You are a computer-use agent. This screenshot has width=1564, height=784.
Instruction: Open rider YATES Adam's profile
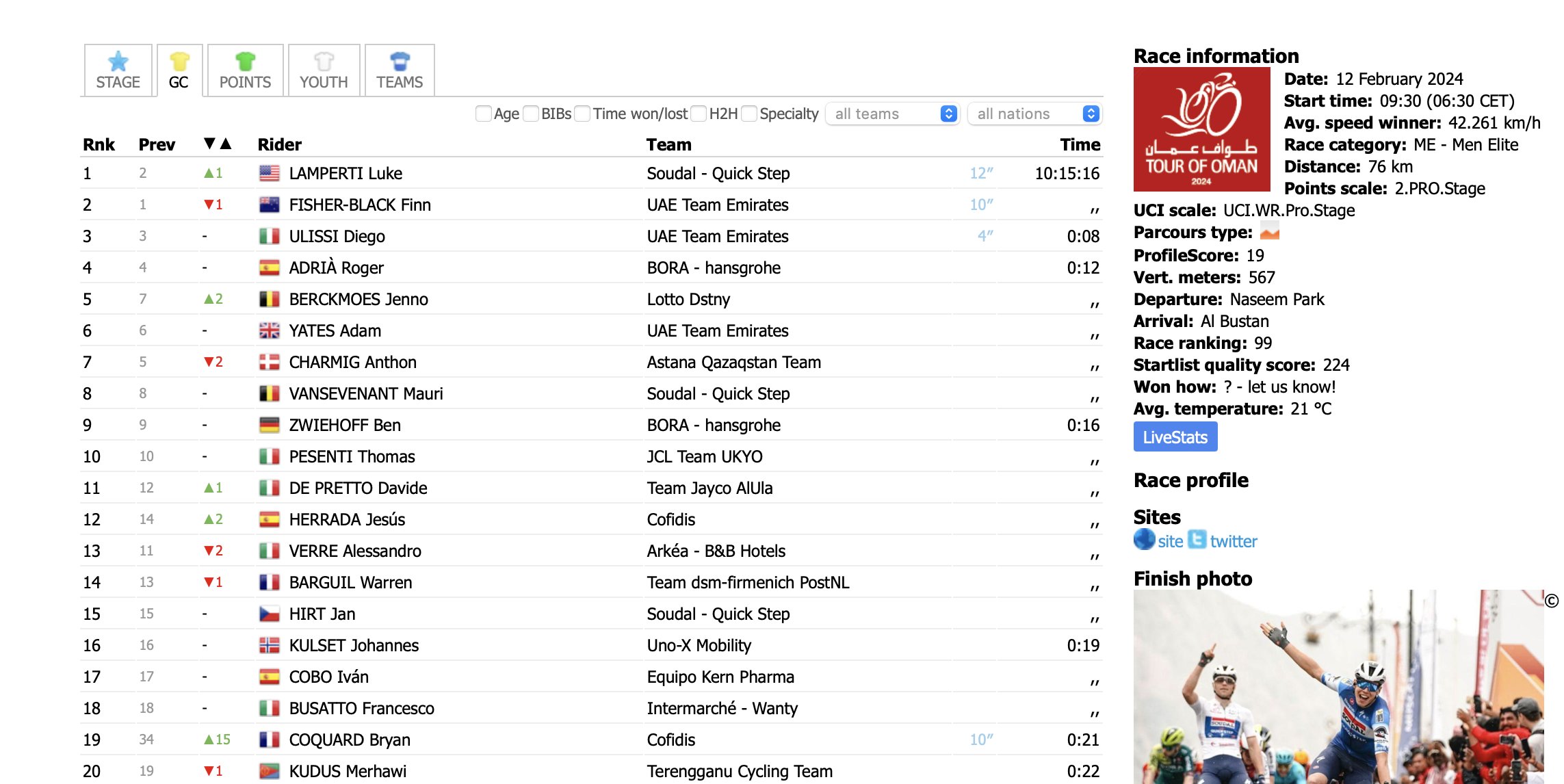(x=335, y=330)
